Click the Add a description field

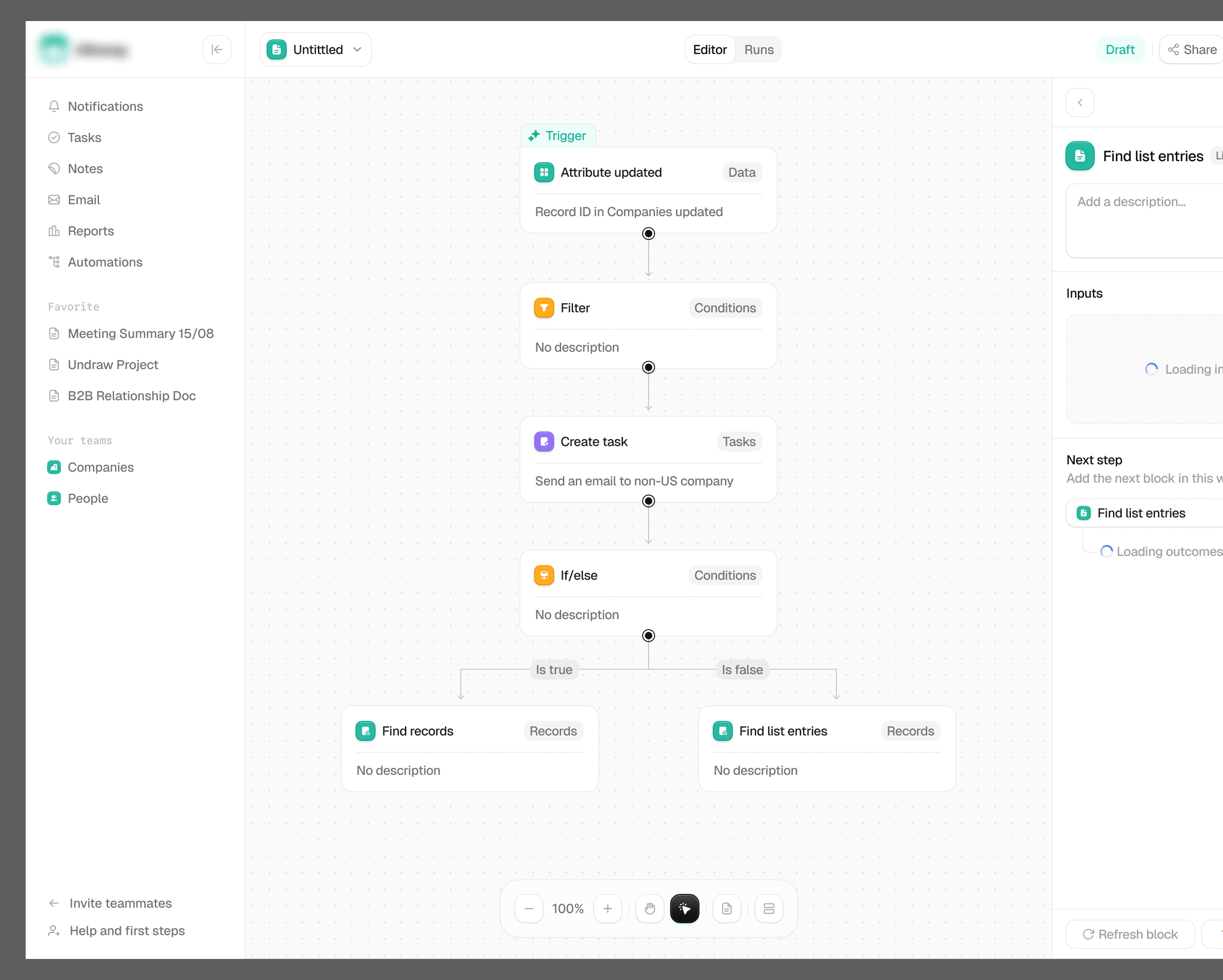(1144, 221)
